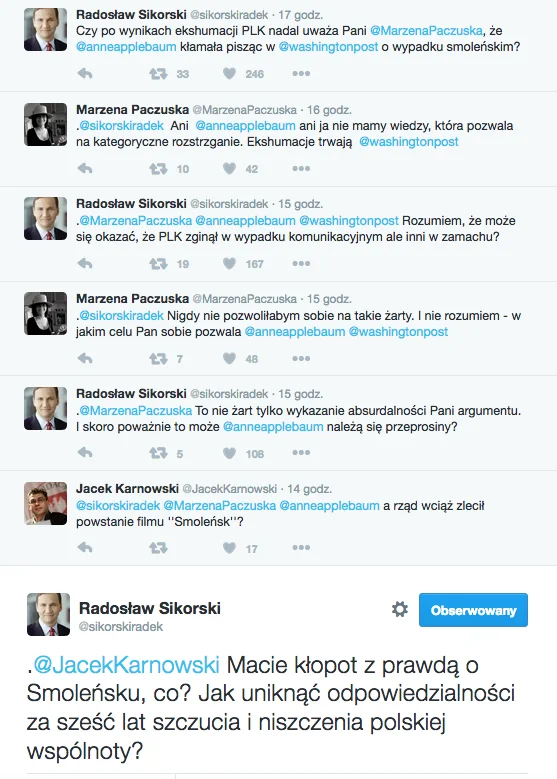
Task: Click Radosław Sikorski's avatar in main tweet
Action: coord(48,614)
